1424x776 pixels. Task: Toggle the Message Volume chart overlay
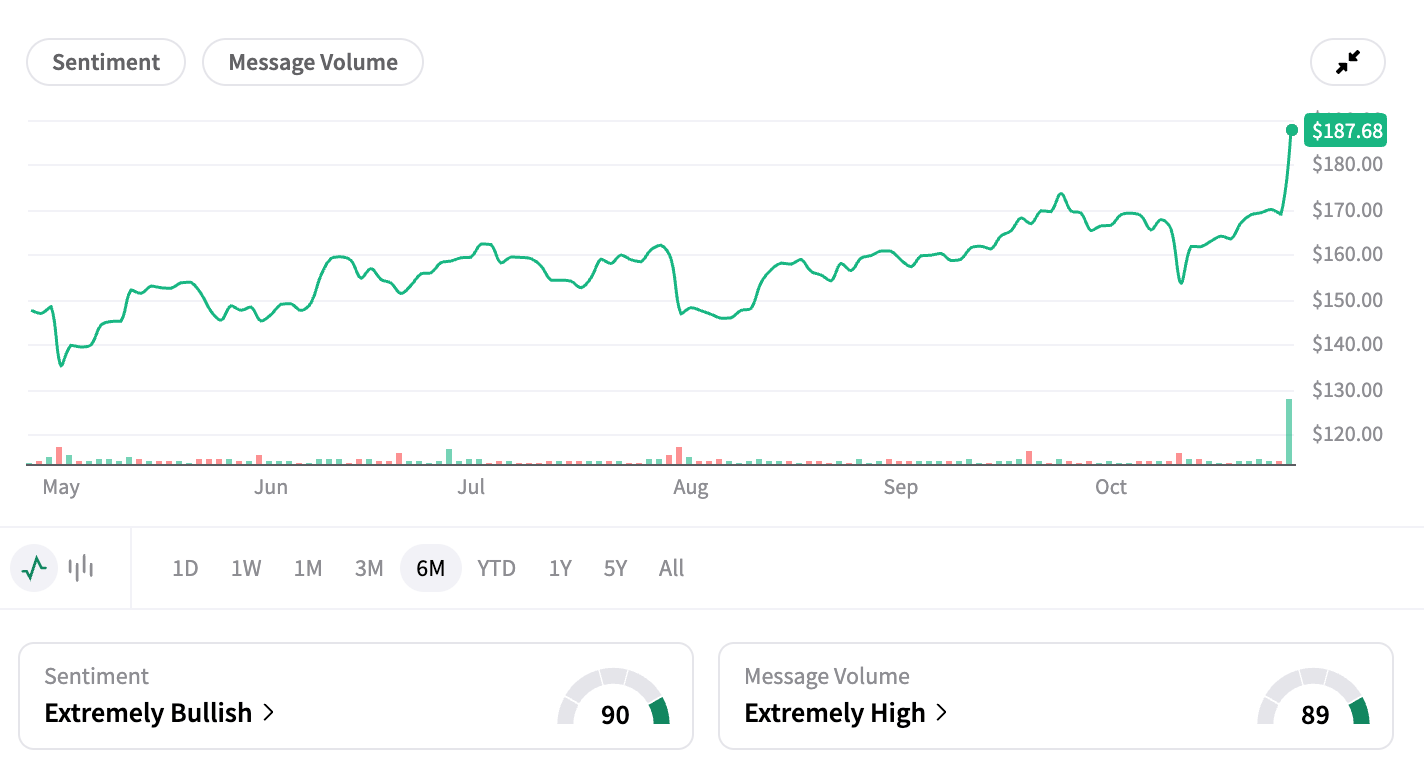tap(313, 62)
